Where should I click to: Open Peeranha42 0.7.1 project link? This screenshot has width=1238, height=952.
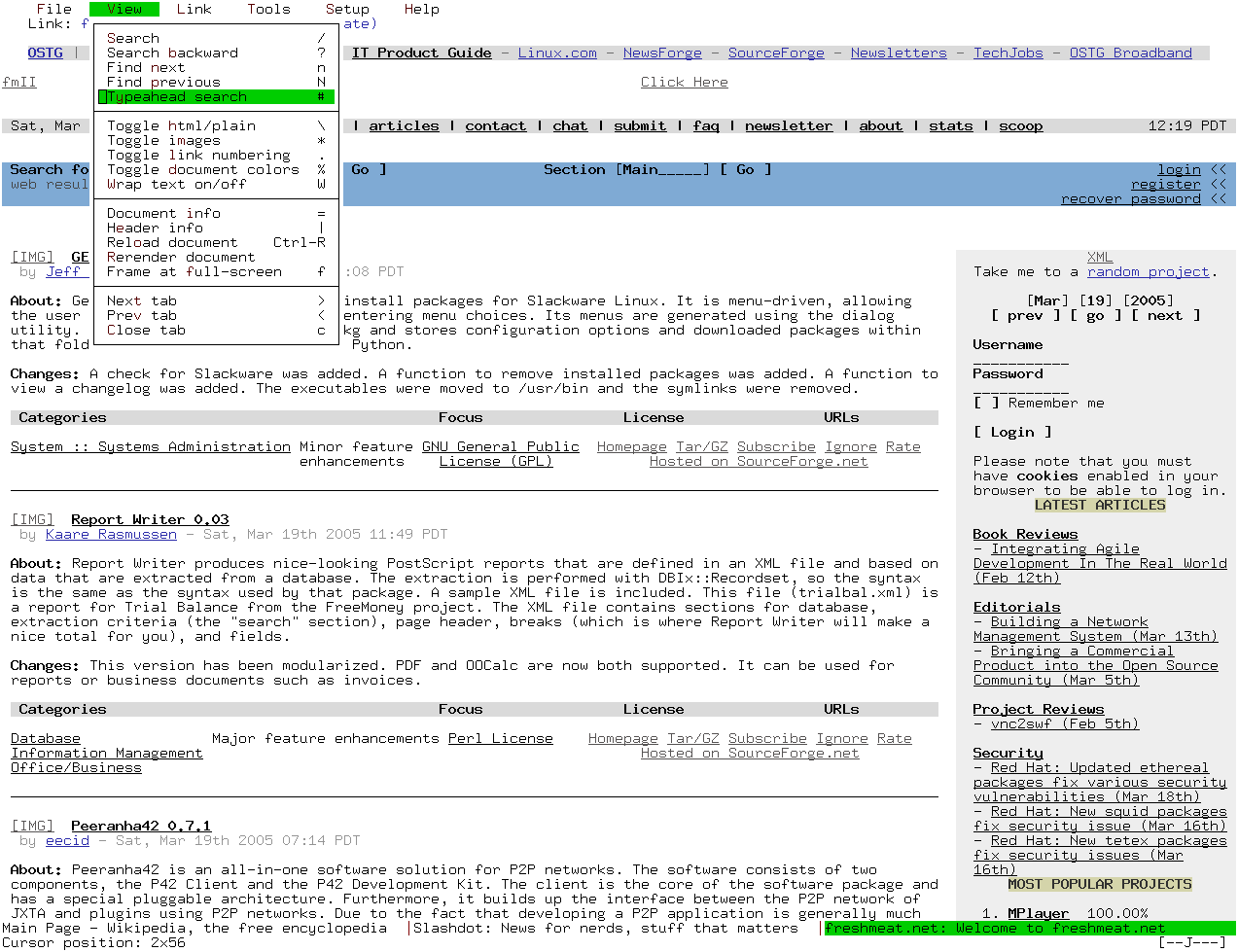coord(141,827)
